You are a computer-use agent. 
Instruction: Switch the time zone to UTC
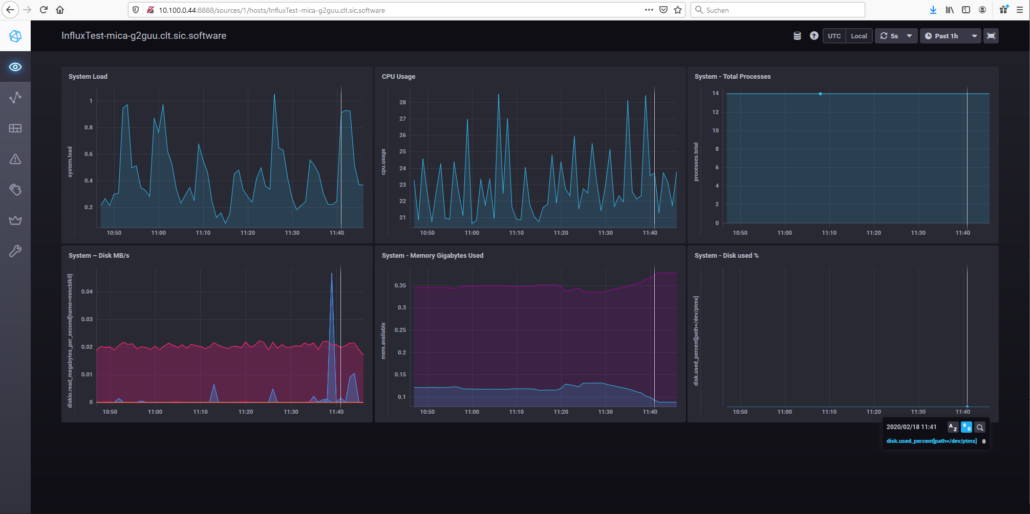[x=834, y=36]
